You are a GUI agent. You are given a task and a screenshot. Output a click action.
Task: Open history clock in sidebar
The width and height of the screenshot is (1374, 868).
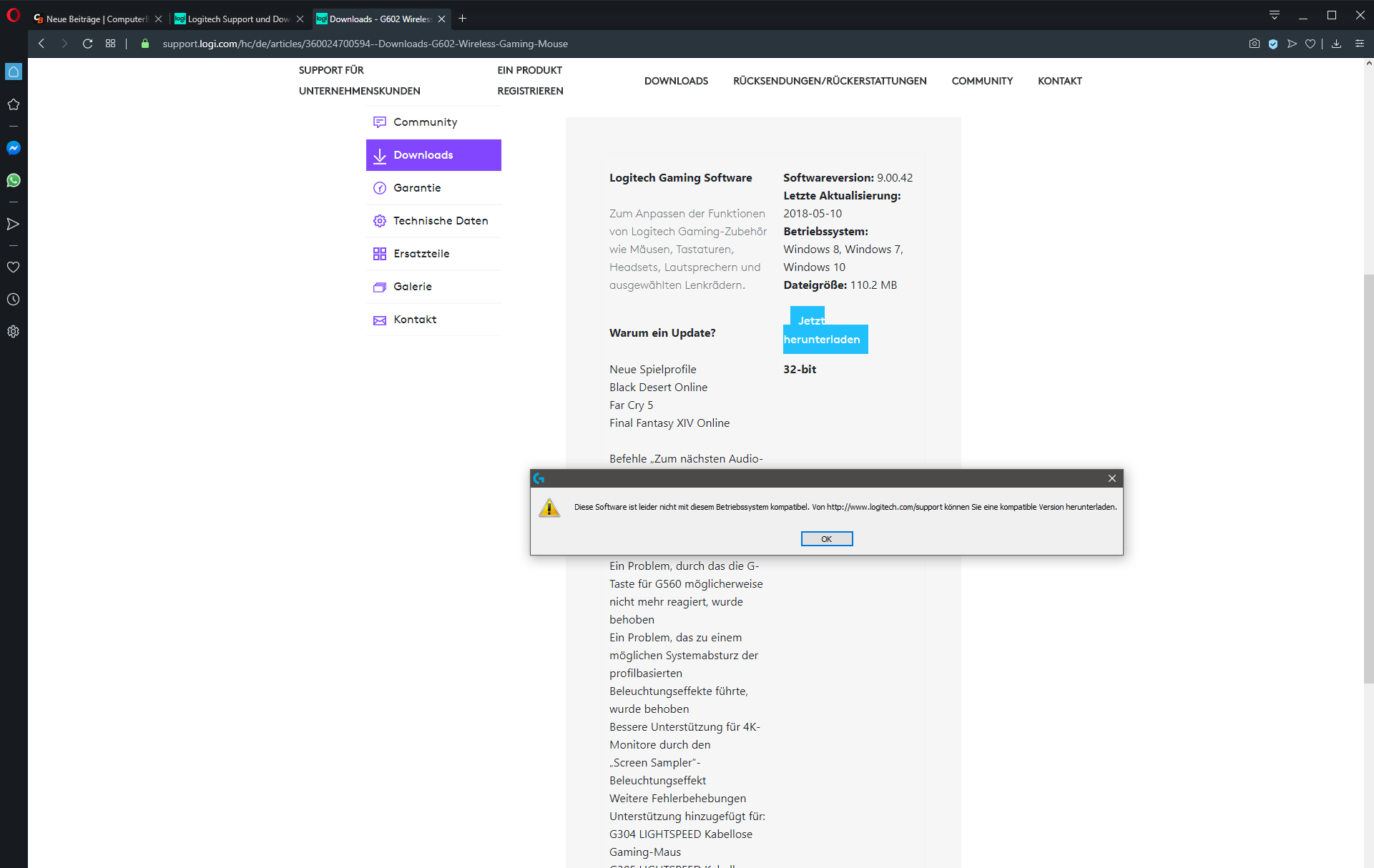14,299
